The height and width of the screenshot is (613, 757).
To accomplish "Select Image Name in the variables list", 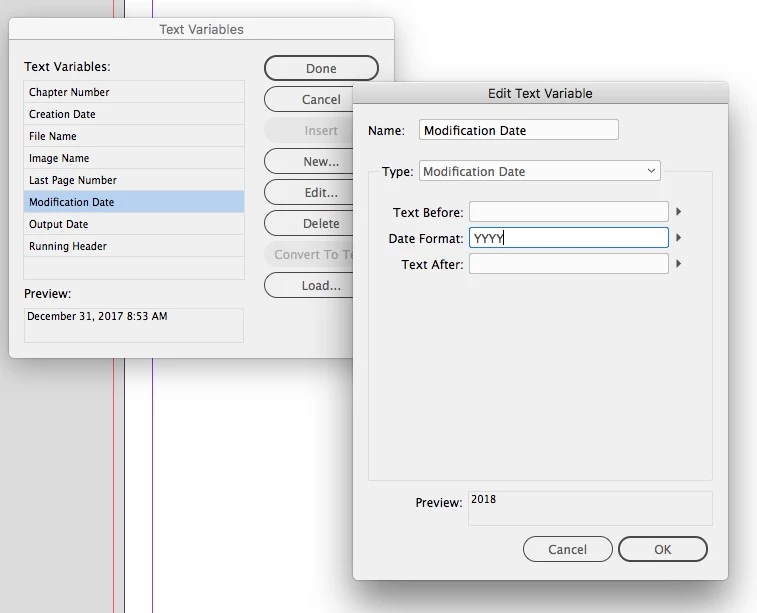I will pyautogui.click(x=134, y=158).
